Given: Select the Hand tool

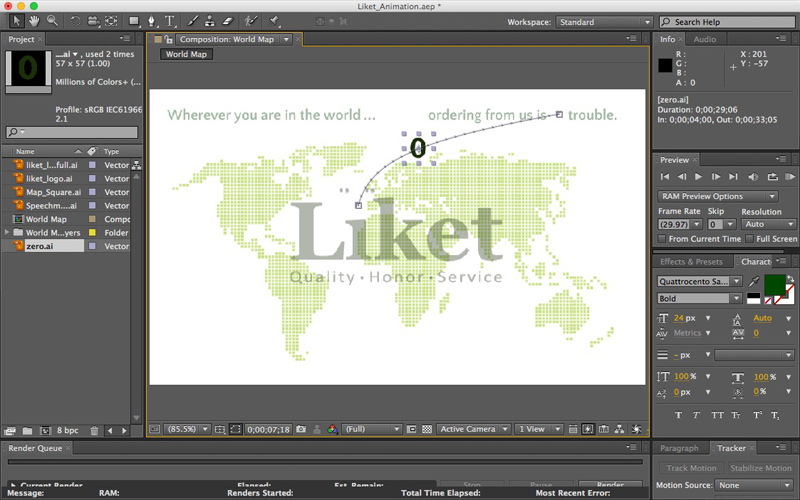Looking at the screenshot, I should [x=34, y=21].
